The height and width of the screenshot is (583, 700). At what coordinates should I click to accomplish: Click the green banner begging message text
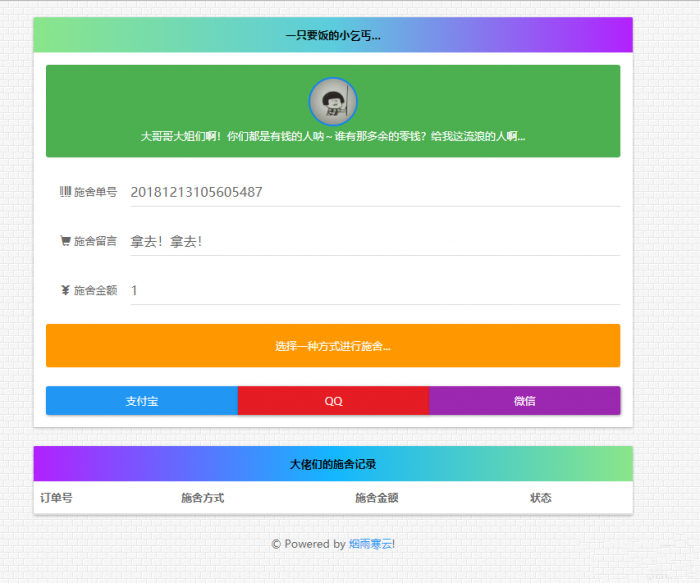[x=333, y=137]
